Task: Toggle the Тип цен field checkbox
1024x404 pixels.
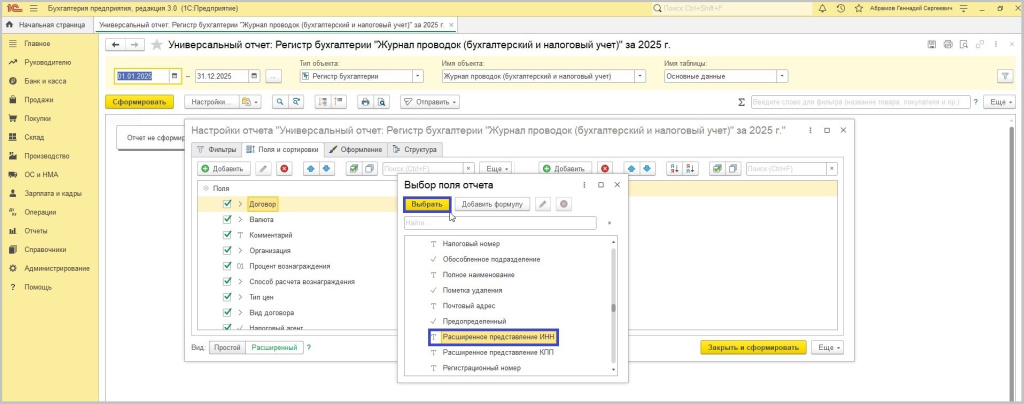Action: [228, 297]
